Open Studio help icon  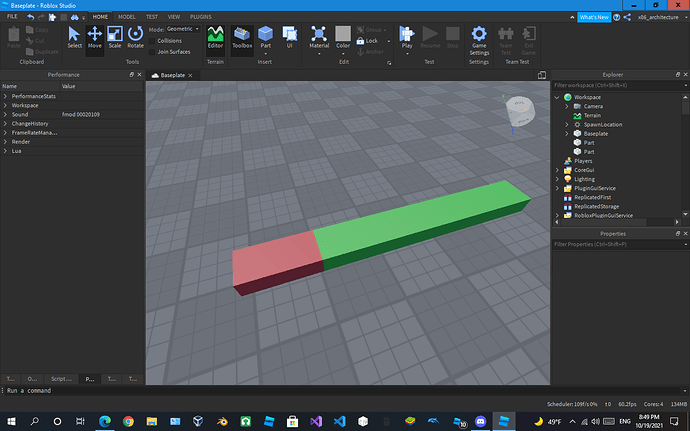click(617, 17)
